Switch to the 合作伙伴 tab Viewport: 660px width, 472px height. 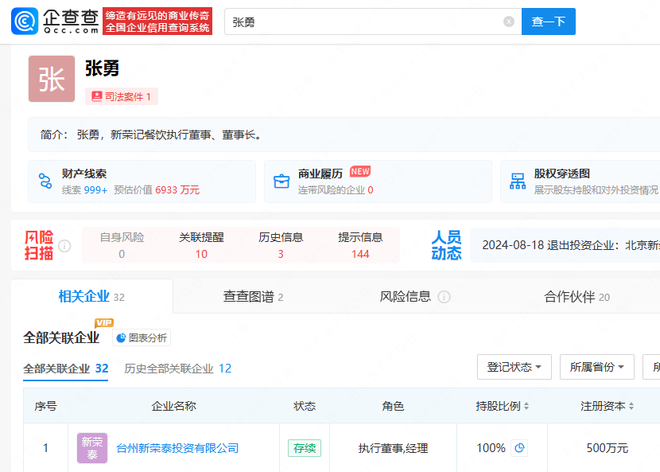(577, 297)
